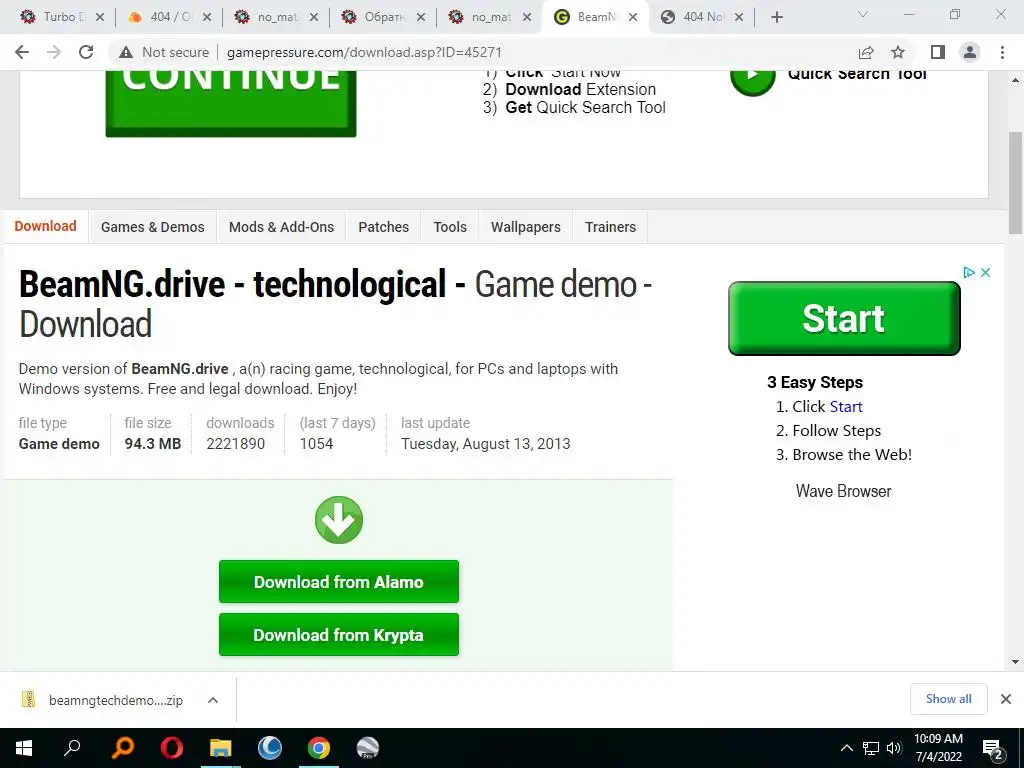
Task: Click the green Start ad button
Action: (844, 318)
